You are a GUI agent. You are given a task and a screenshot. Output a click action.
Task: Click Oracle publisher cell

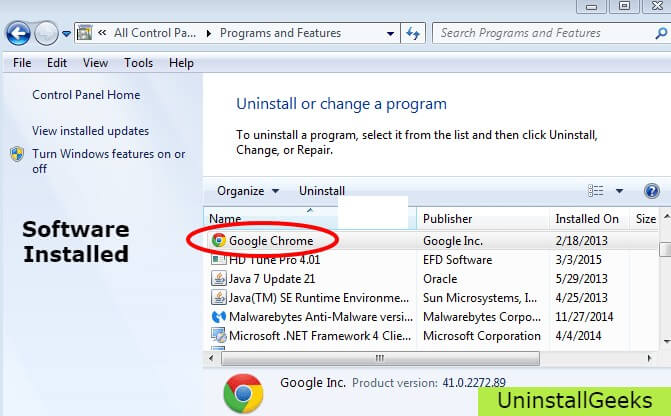(x=440, y=279)
